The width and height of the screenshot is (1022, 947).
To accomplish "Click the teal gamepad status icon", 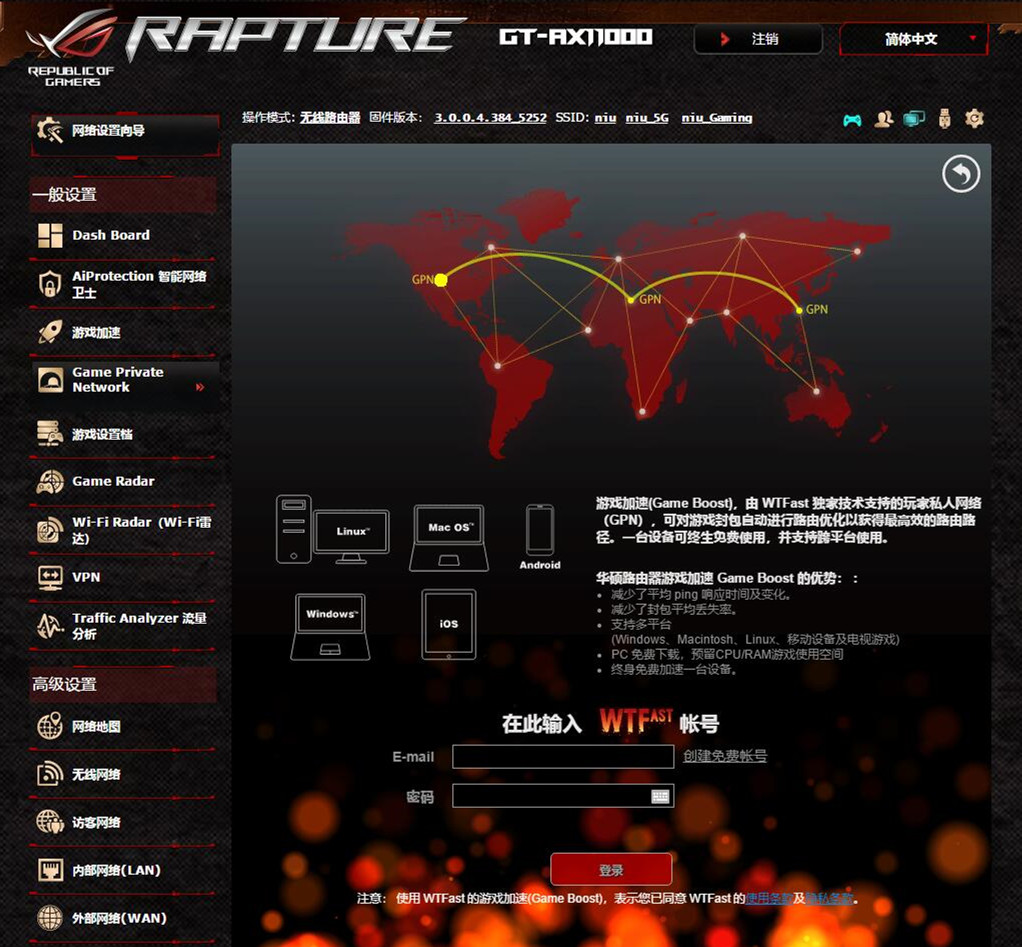I will [852, 120].
